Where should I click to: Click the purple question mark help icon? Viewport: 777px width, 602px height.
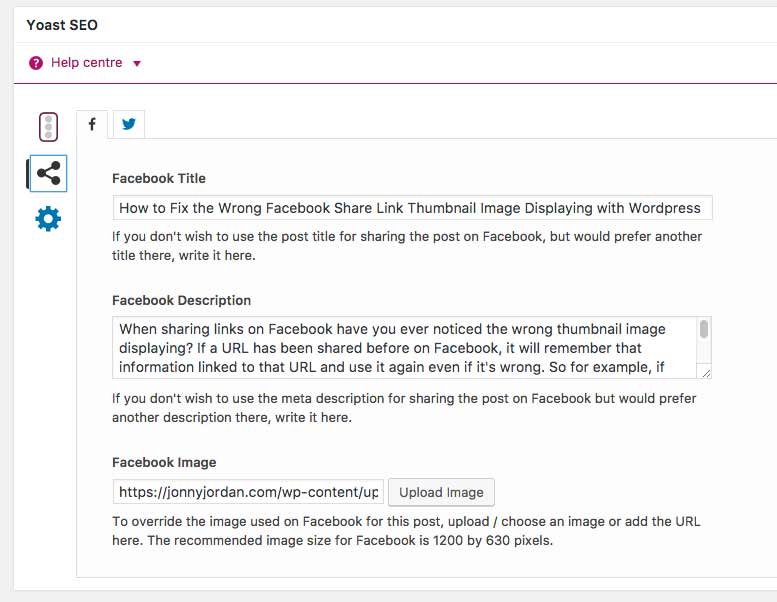tap(36, 63)
